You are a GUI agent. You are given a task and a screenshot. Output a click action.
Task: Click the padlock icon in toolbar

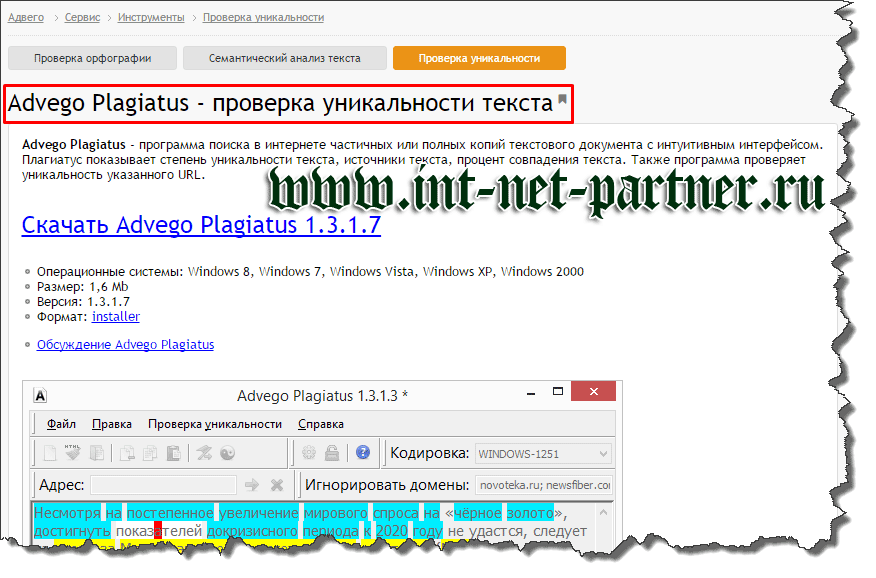(x=334, y=453)
